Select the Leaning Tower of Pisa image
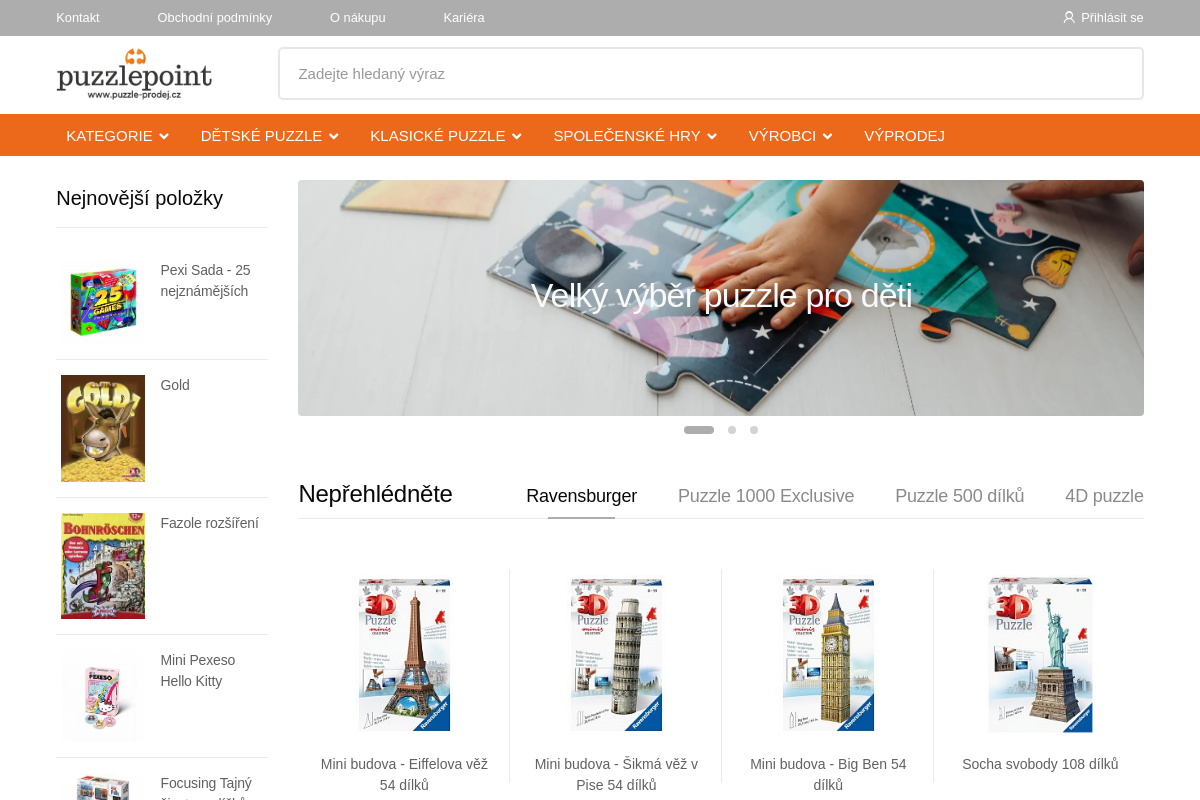 [616, 655]
